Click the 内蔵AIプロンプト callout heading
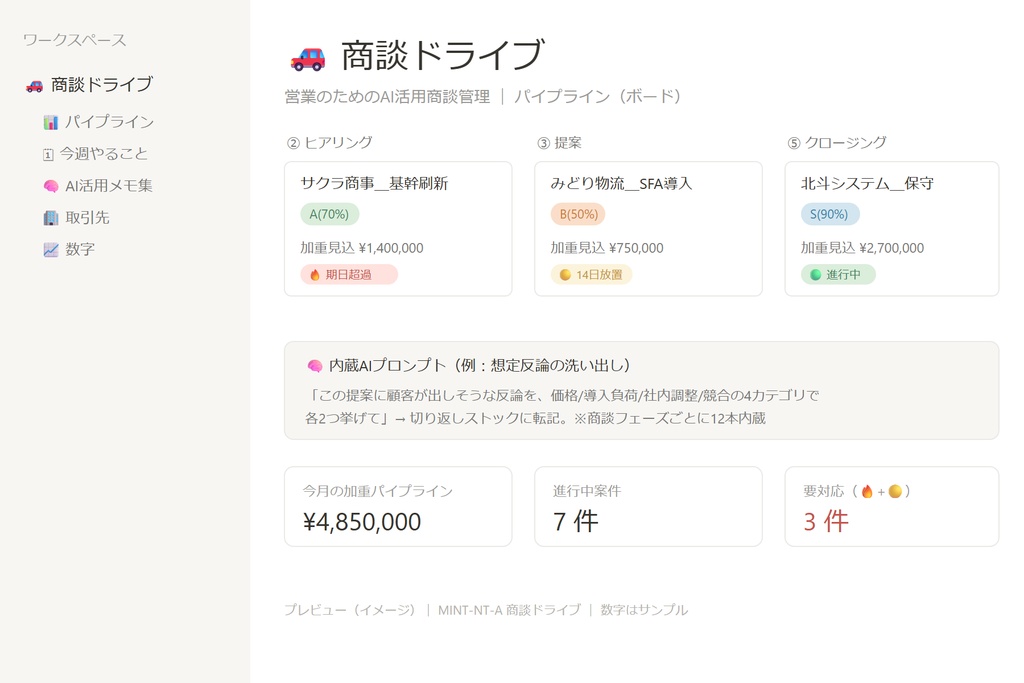Viewport: 1024px width, 683px height. click(x=479, y=366)
